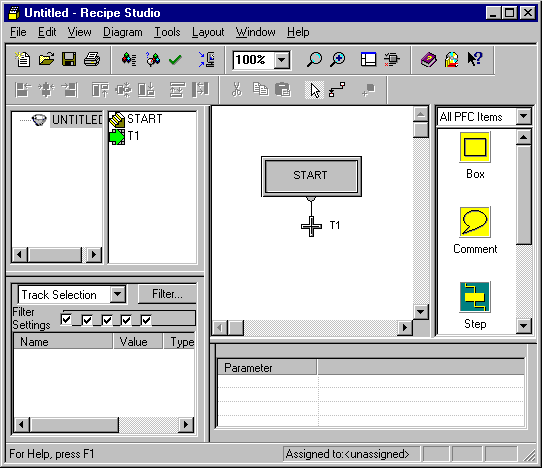
Task: Open the Help menu
Action: [x=298, y=32]
